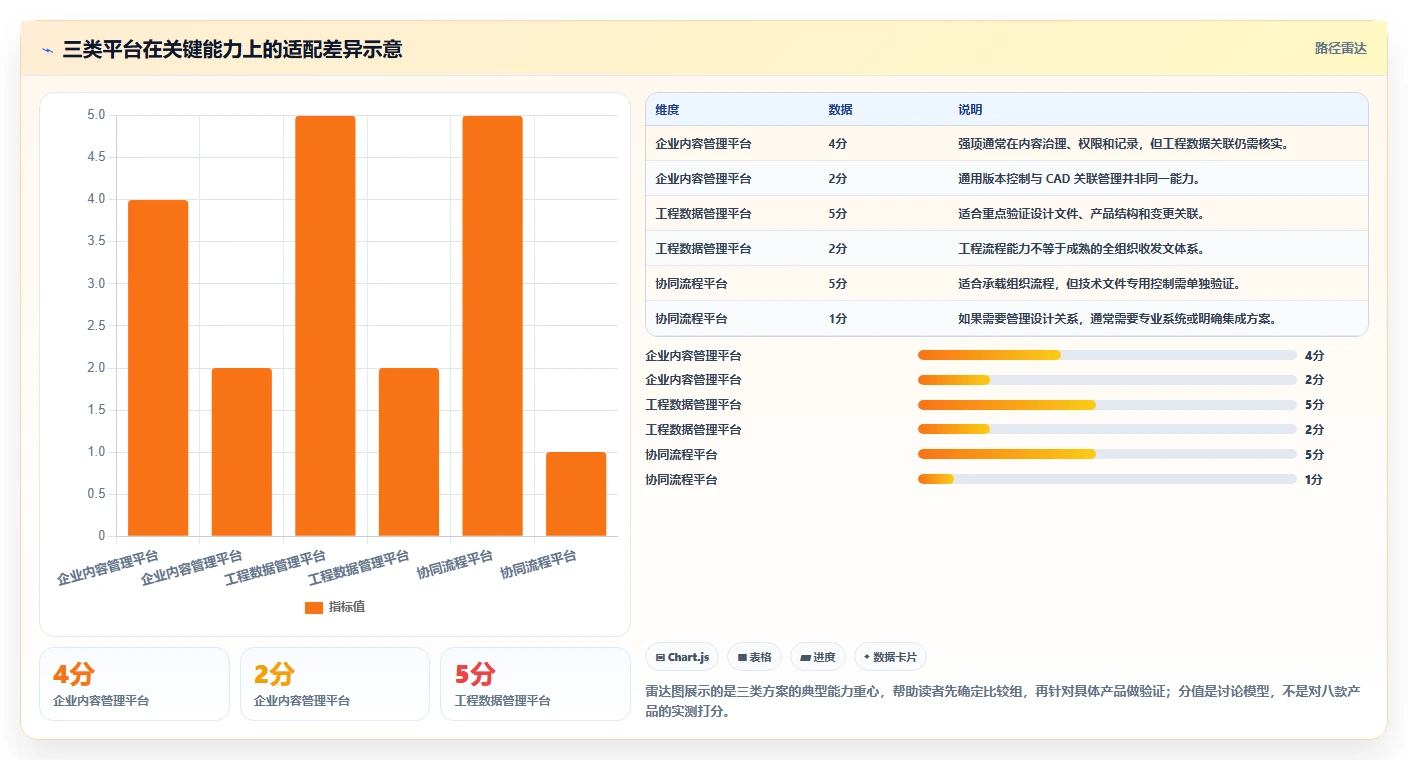Click the 表格 tag pill
Screen dimensions: 1408x760
click(x=755, y=657)
